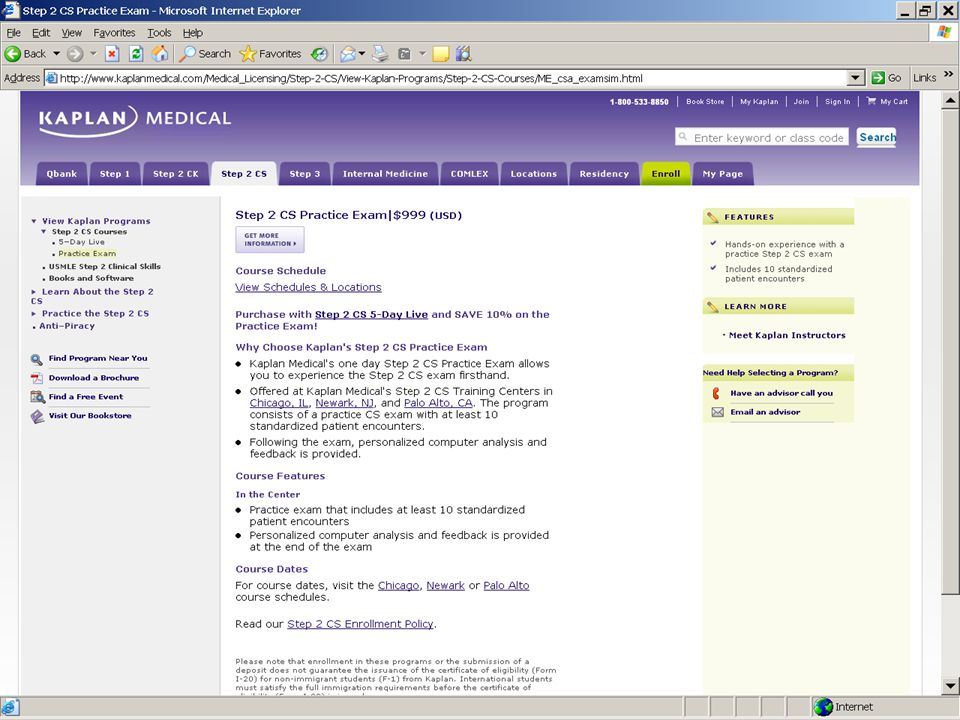Viewport: 960px width, 720px height.
Task: Expand Practice the Step 2 CS section
Action: (34, 313)
